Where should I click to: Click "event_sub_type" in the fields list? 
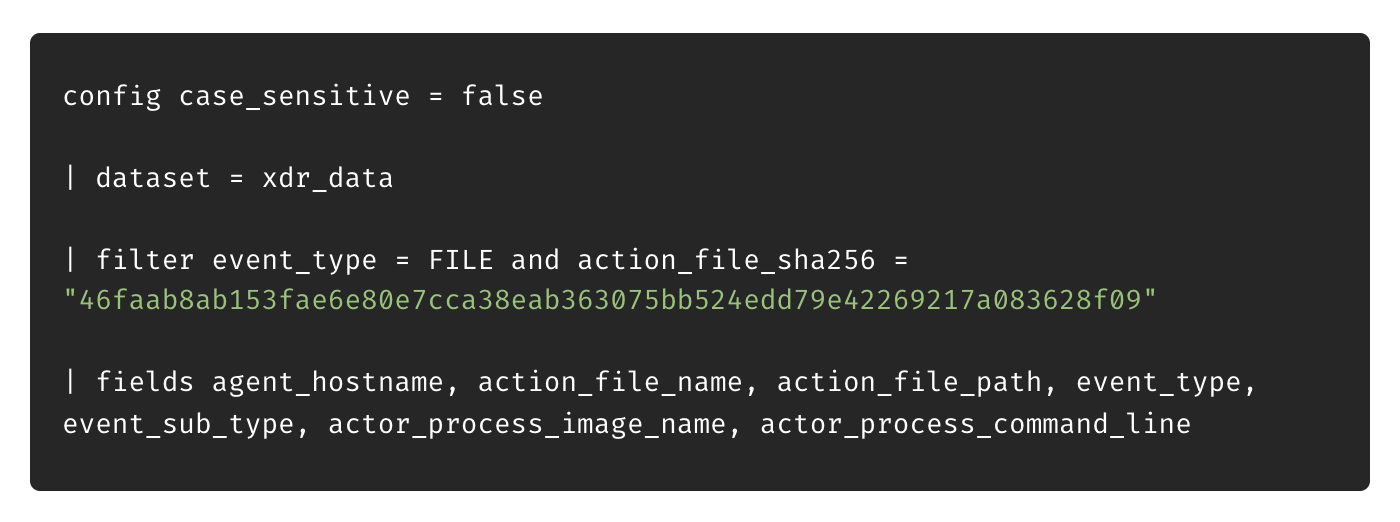tap(178, 424)
